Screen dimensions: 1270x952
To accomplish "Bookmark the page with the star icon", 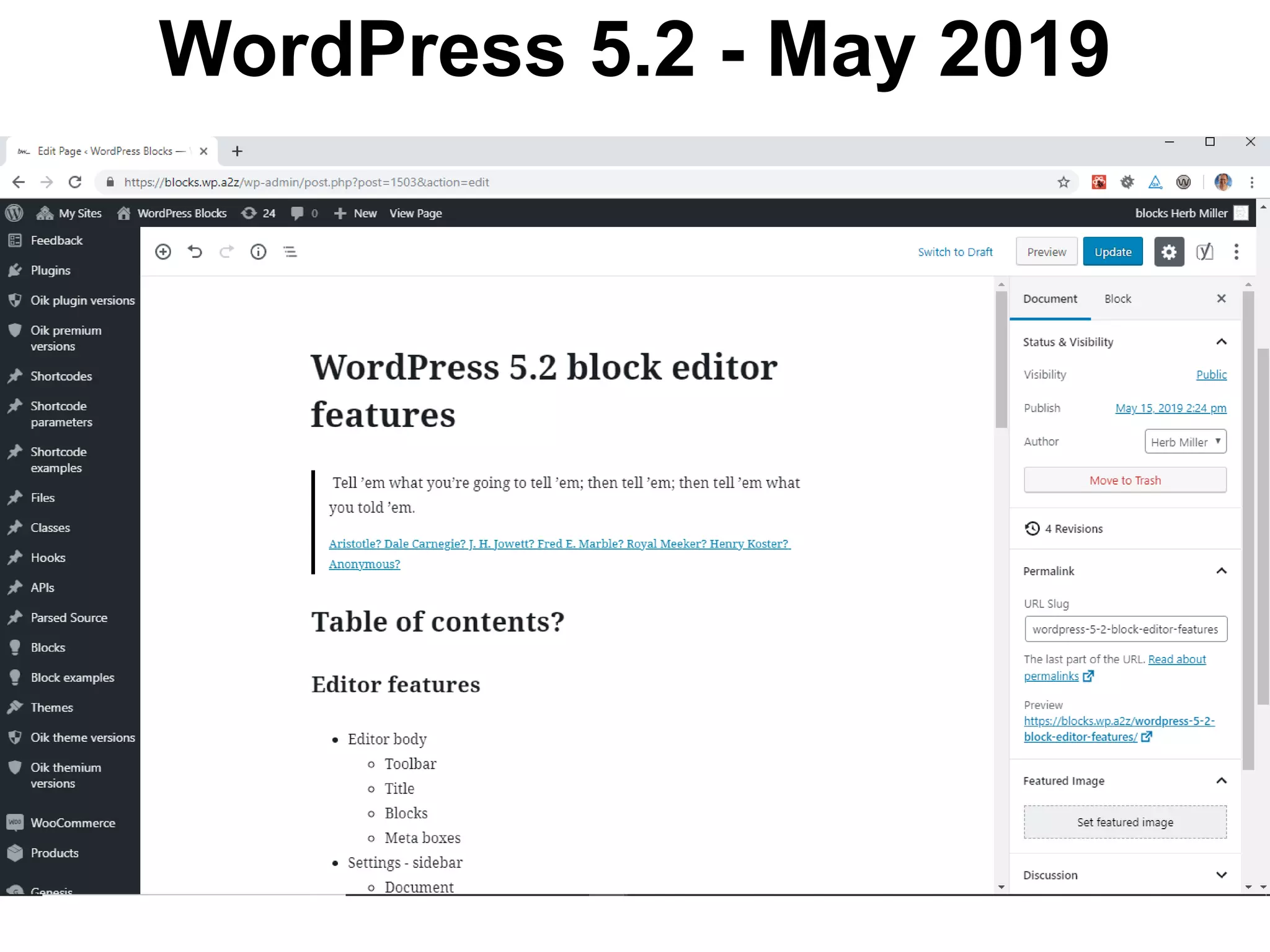I will (x=1064, y=182).
